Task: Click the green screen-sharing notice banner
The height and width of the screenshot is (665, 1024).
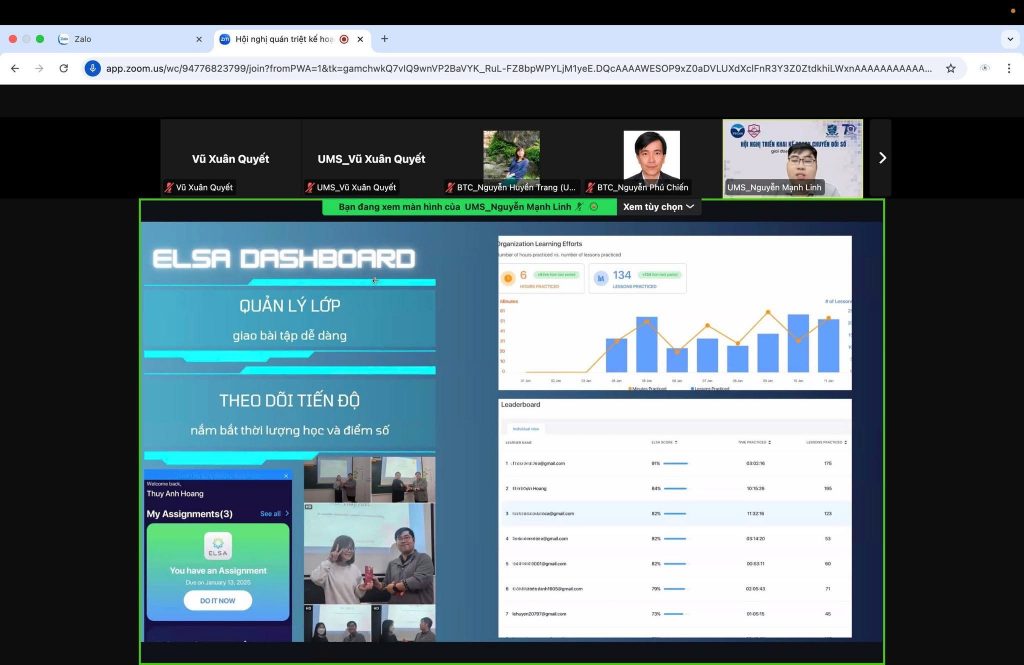Action: (469, 207)
